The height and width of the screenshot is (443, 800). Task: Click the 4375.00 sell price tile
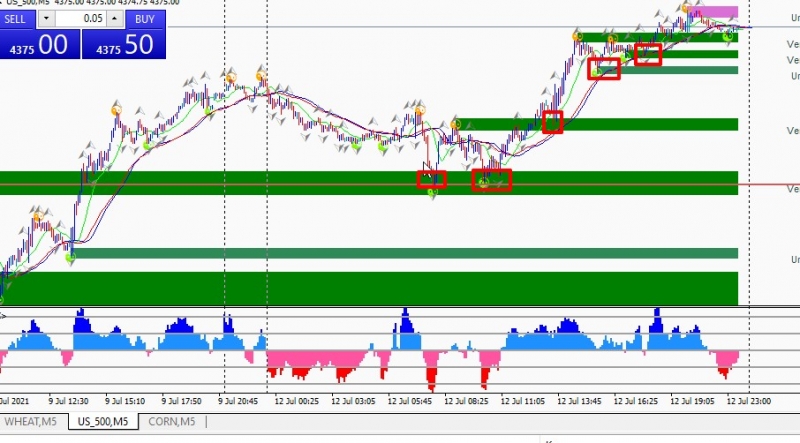(x=40, y=44)
